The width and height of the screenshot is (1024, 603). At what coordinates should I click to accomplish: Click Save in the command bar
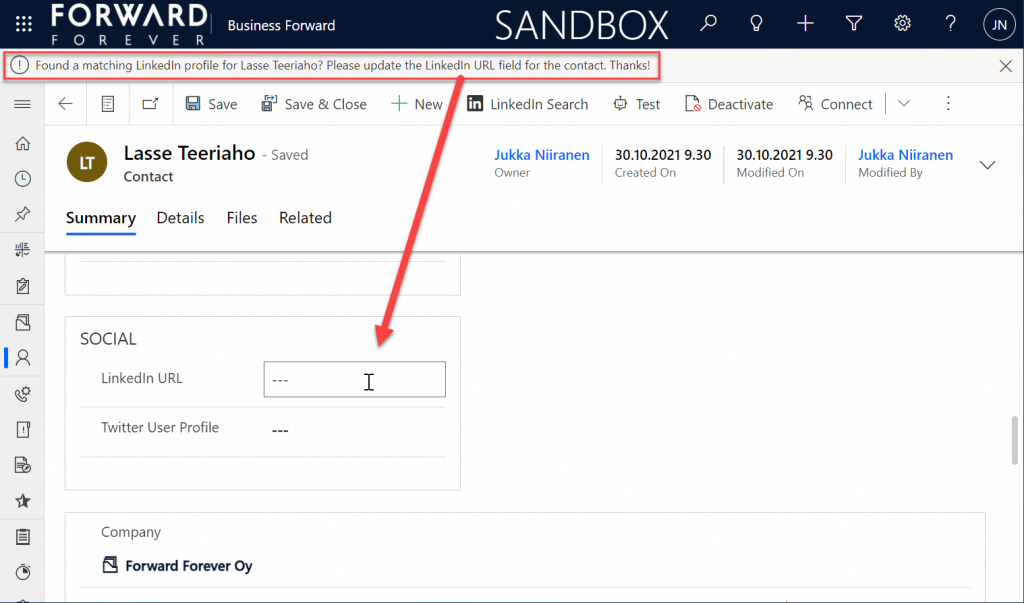pyautogui.click(x=211, y=104)
